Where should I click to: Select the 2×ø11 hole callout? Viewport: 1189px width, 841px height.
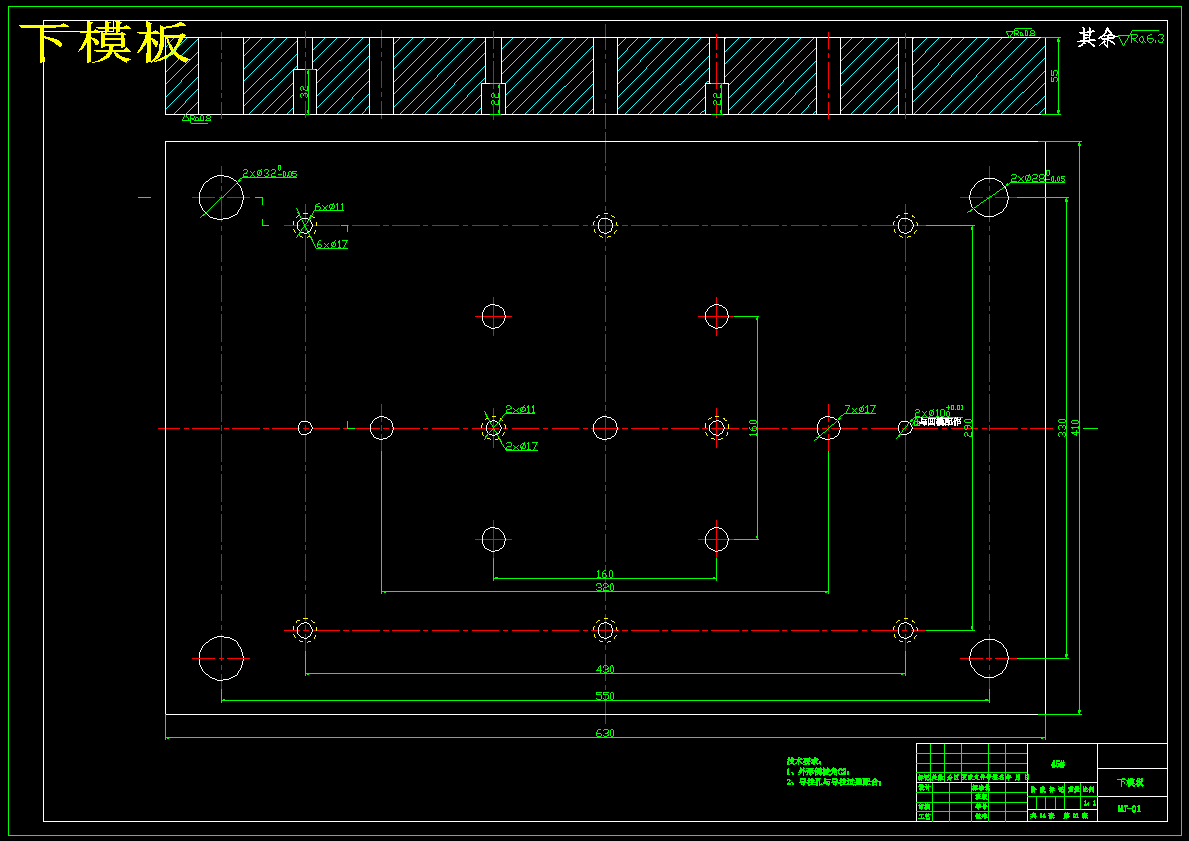pos(520,409)
